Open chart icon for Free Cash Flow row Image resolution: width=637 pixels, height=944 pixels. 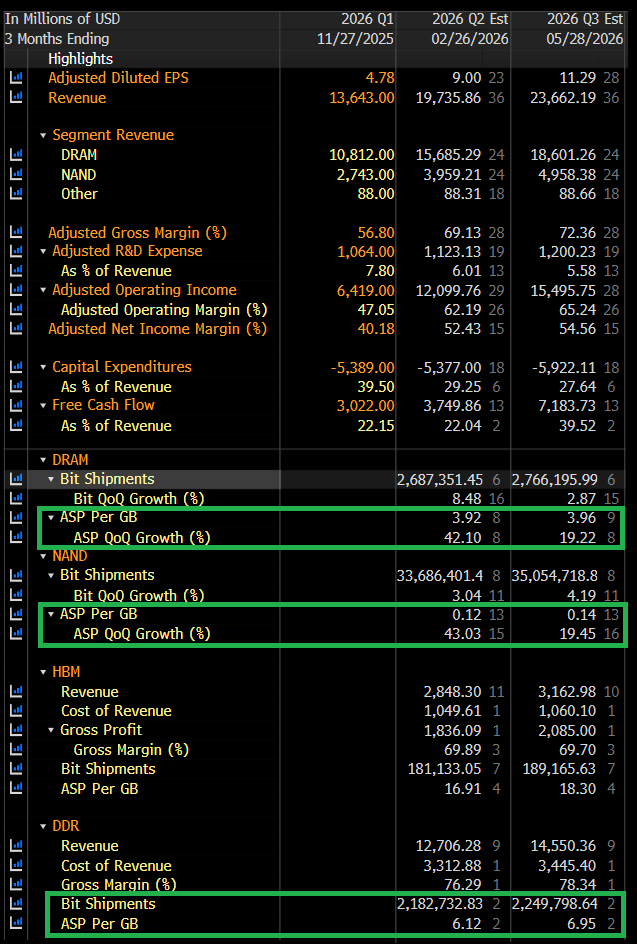(16, 405)
